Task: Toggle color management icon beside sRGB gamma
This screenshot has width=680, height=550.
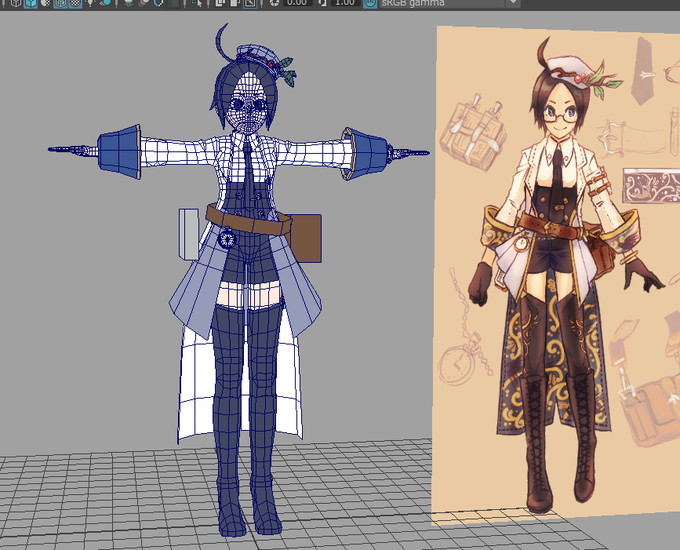Action: (369, 3)
